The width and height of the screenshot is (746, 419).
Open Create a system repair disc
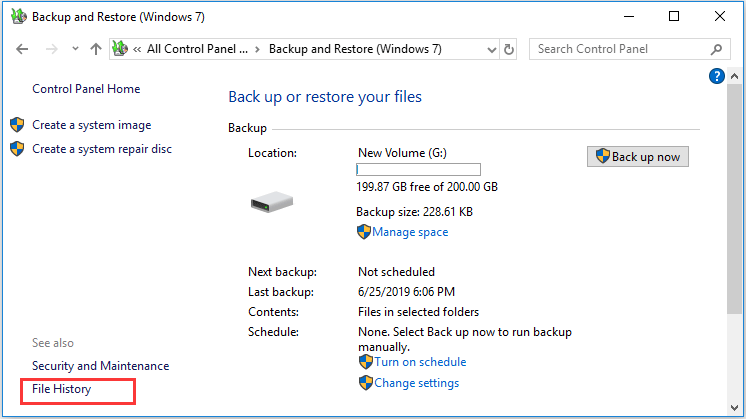[x=102, y=149]
